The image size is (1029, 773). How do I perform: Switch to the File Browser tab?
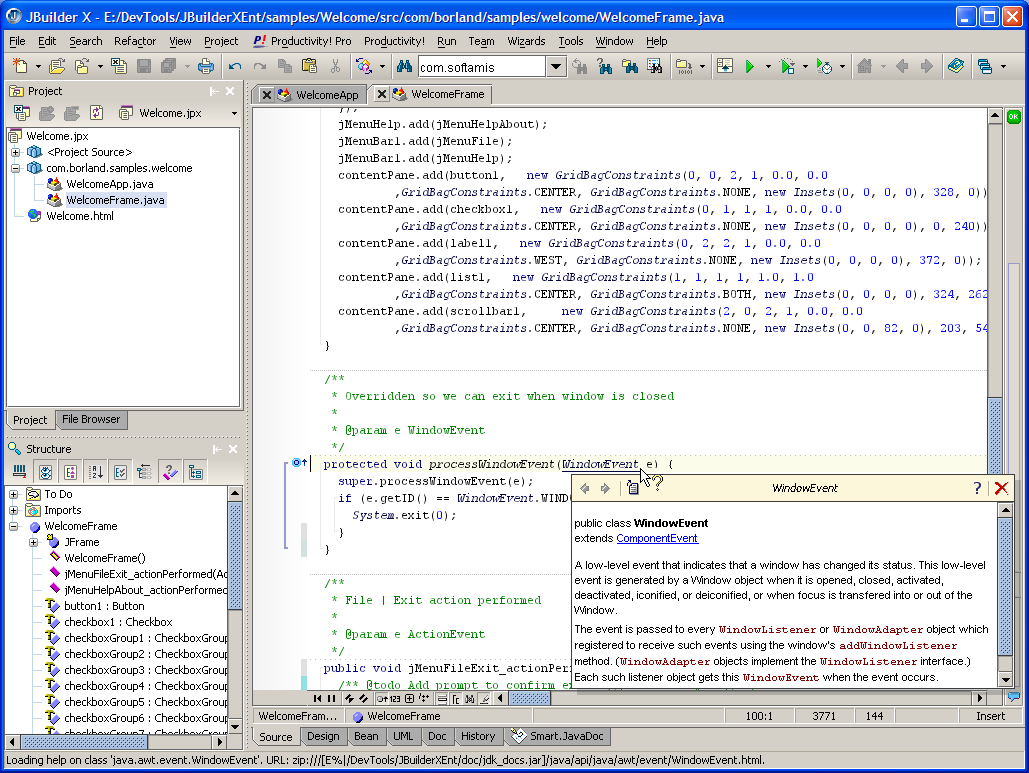click(91, 419)
